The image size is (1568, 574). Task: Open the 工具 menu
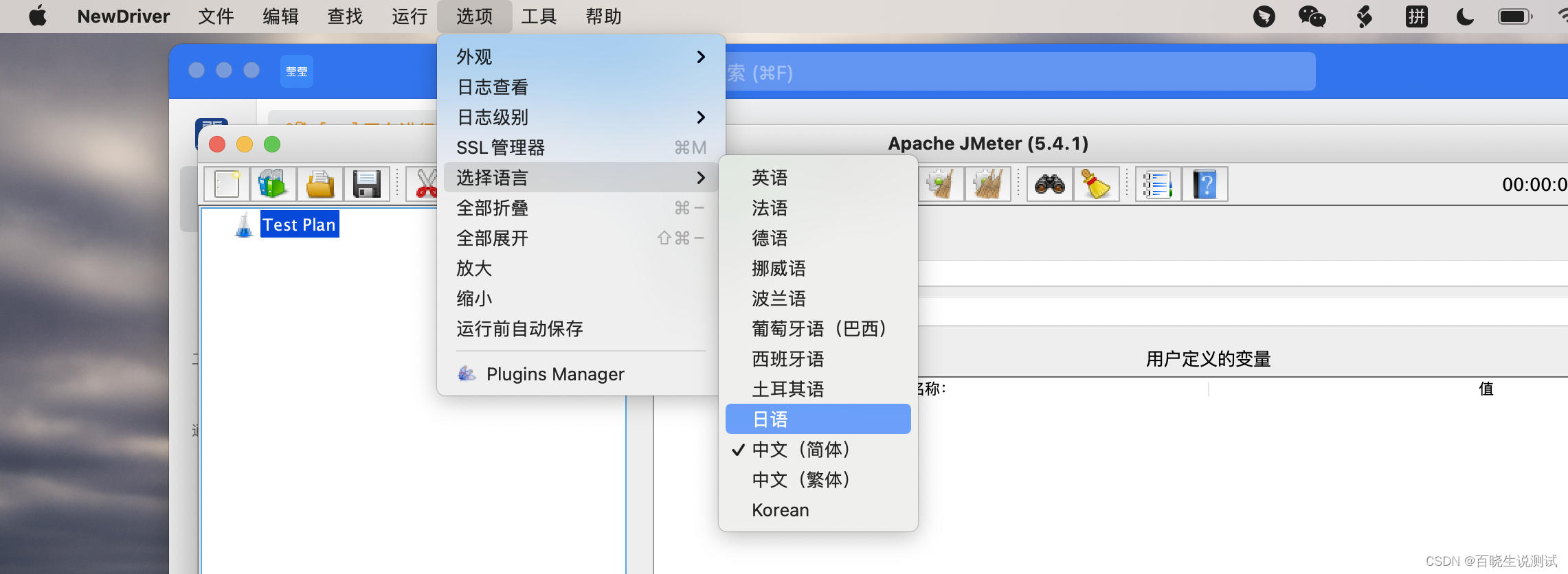point(539,16)
